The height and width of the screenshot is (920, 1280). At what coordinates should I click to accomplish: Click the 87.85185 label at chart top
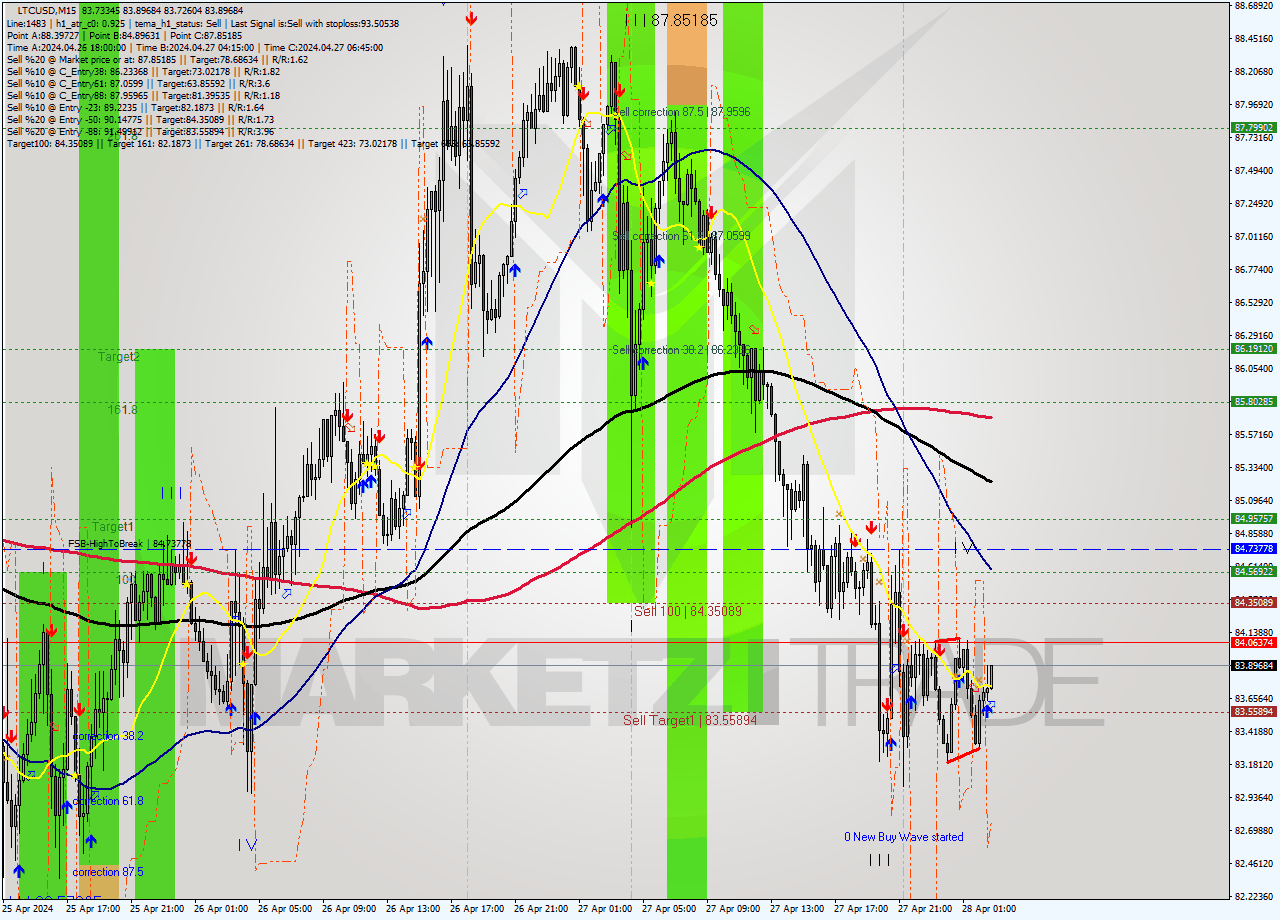[x=684, y=20]
